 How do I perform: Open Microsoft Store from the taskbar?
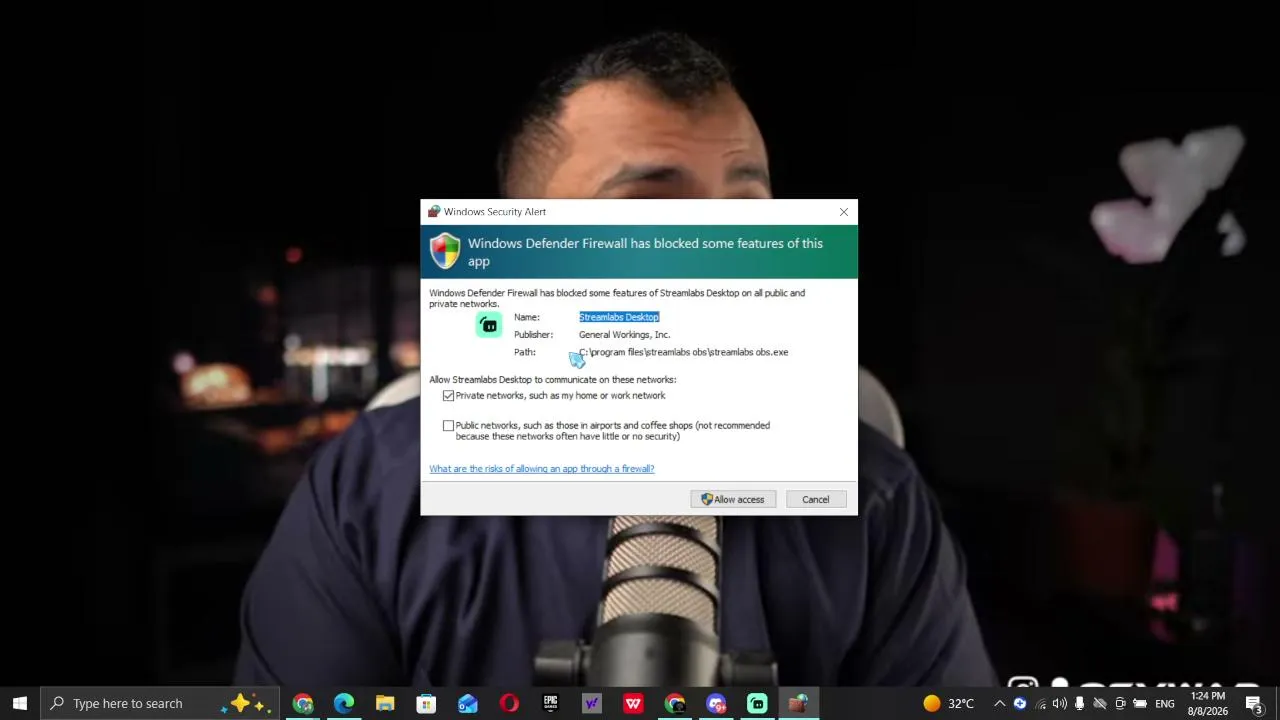(426, 704)
